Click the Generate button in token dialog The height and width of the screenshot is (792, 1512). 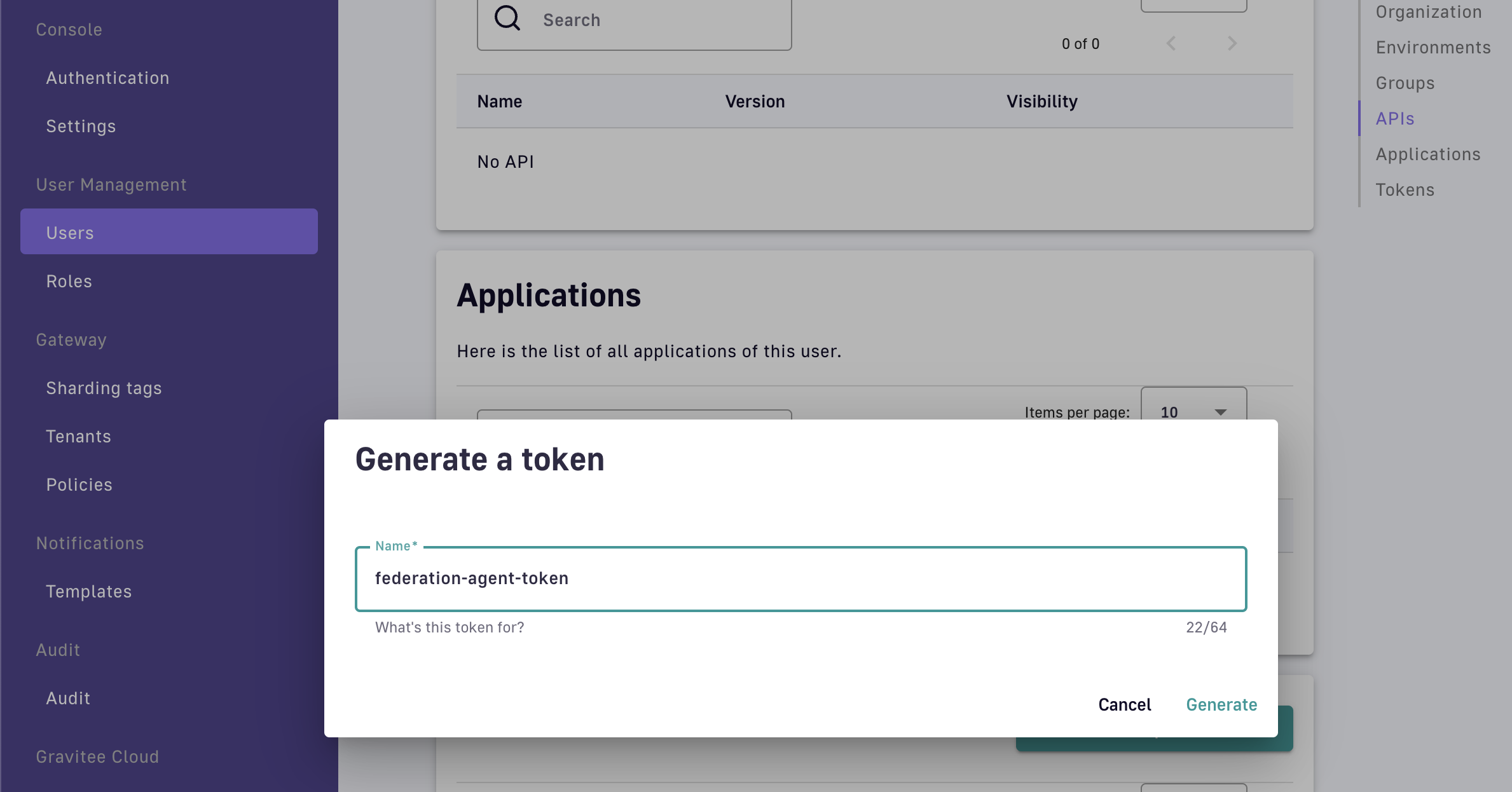point(1221,704)
